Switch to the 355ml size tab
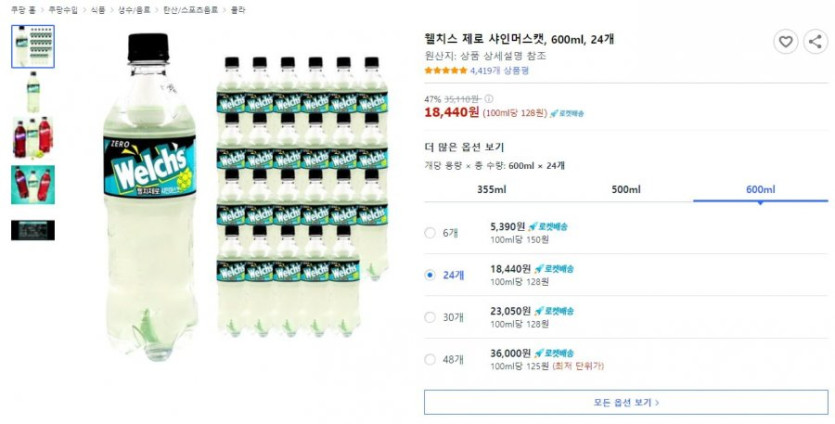 click(x=491, y=190)
